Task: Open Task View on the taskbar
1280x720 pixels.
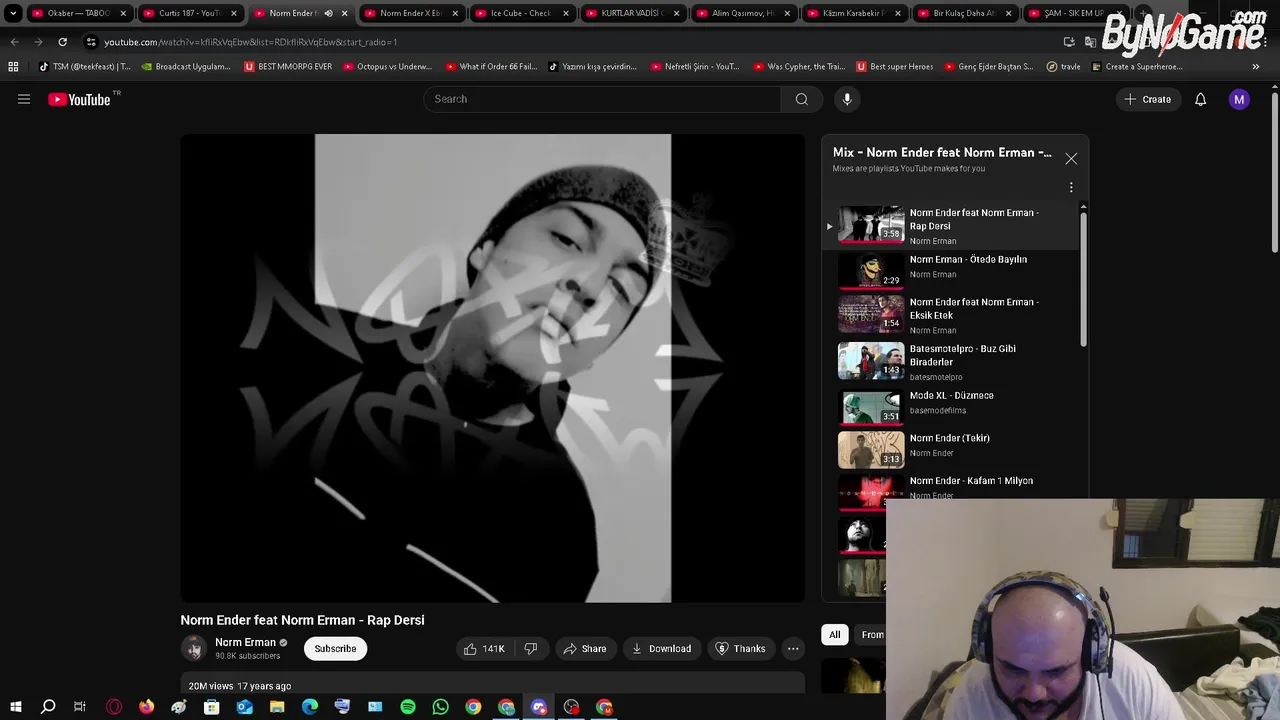Action: pos(80,707)
